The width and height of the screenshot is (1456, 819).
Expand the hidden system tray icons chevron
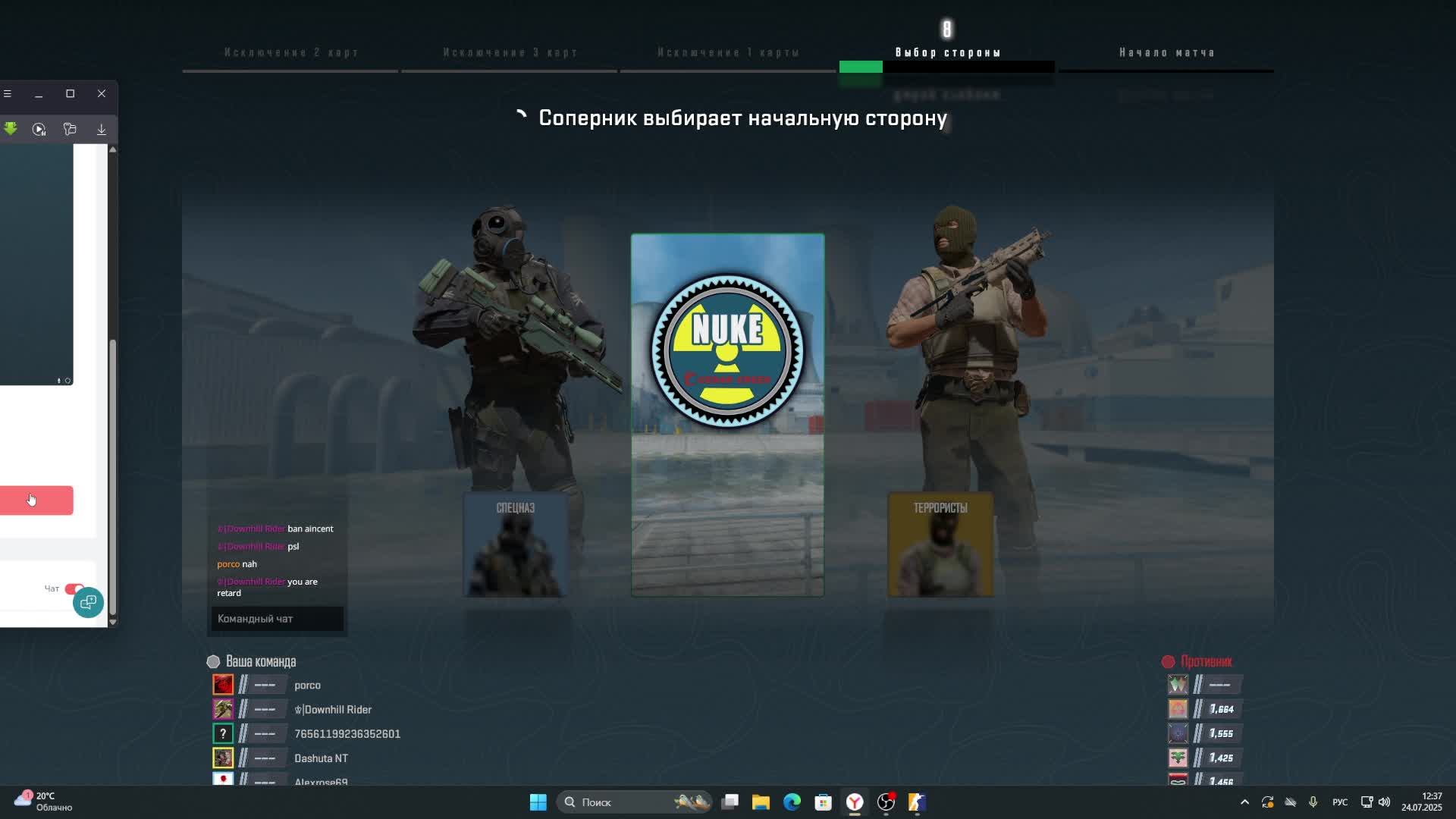1244,802
